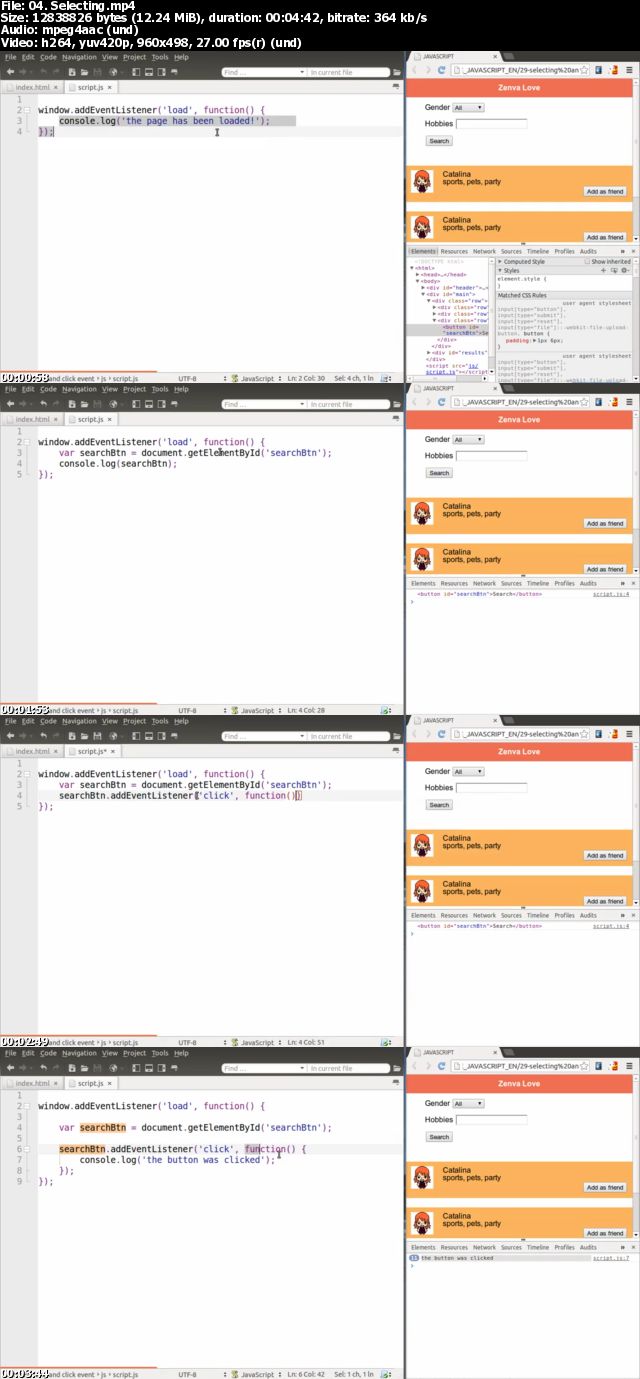Click Open File icon in 00:00:58 frame toolbar

[82, 72]
